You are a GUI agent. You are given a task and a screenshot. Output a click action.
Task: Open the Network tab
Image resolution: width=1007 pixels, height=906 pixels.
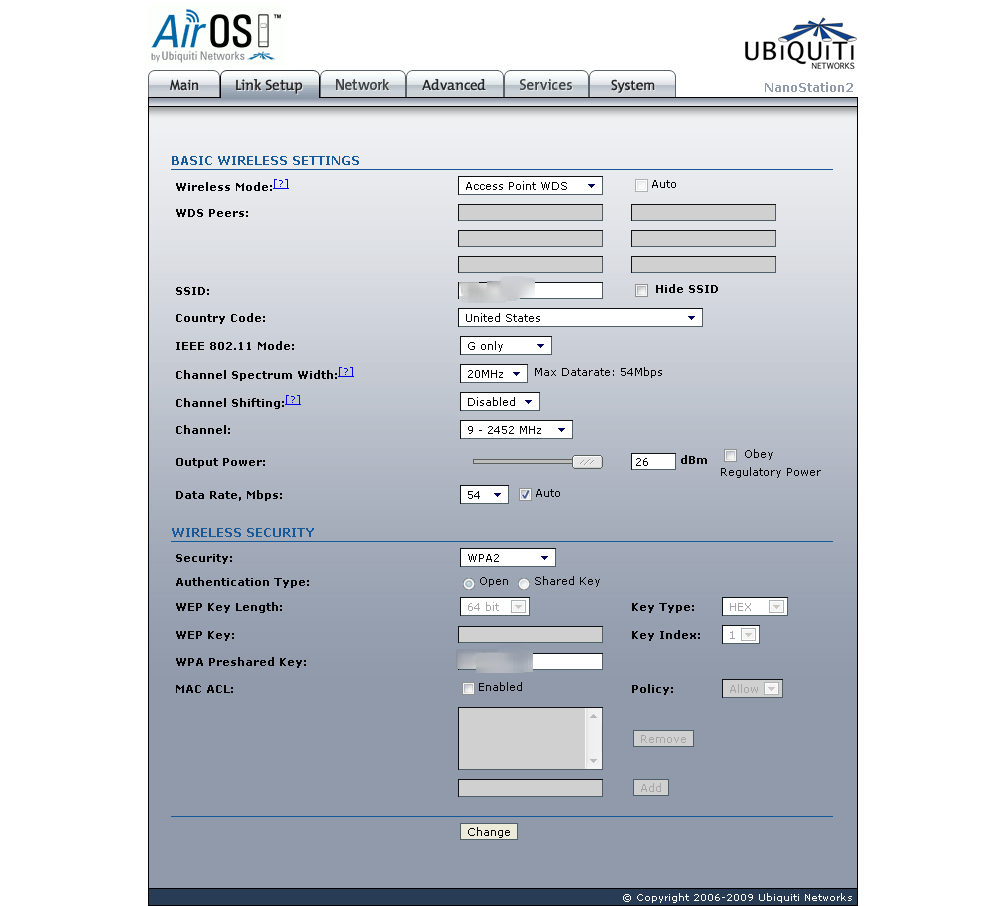pyautogui.click(x=362, y=85)
